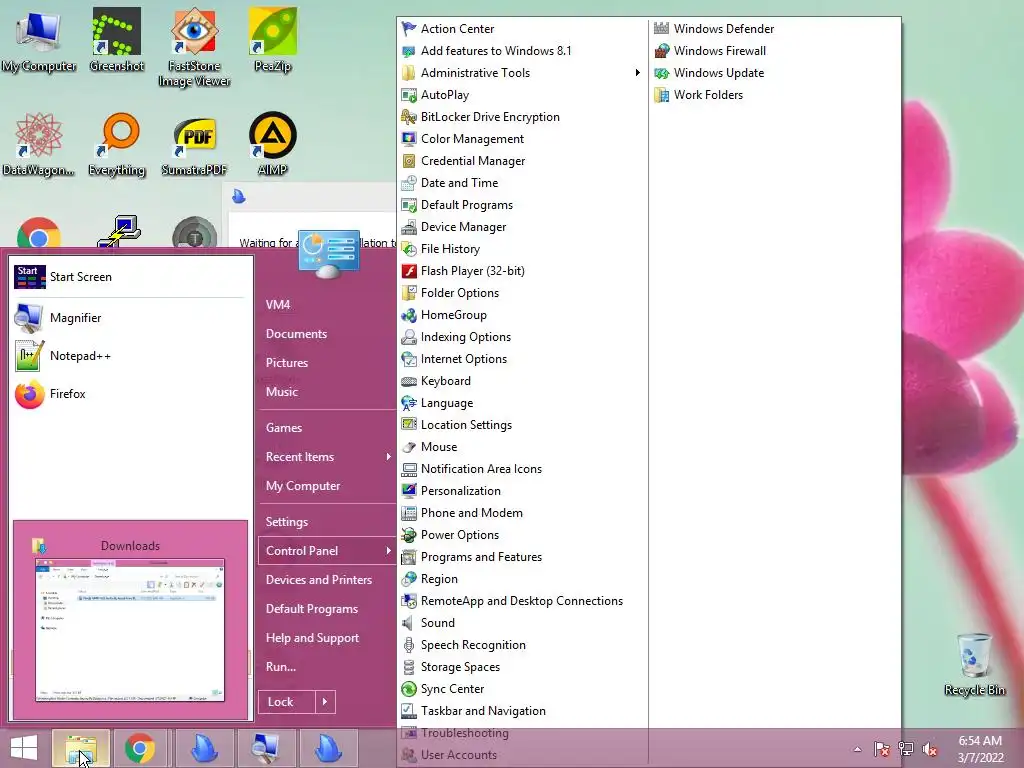Open FastStone Image Viewer desktop icon
Image resolution: width=1024 pixels, height=768 pixels.
(194, 47)
